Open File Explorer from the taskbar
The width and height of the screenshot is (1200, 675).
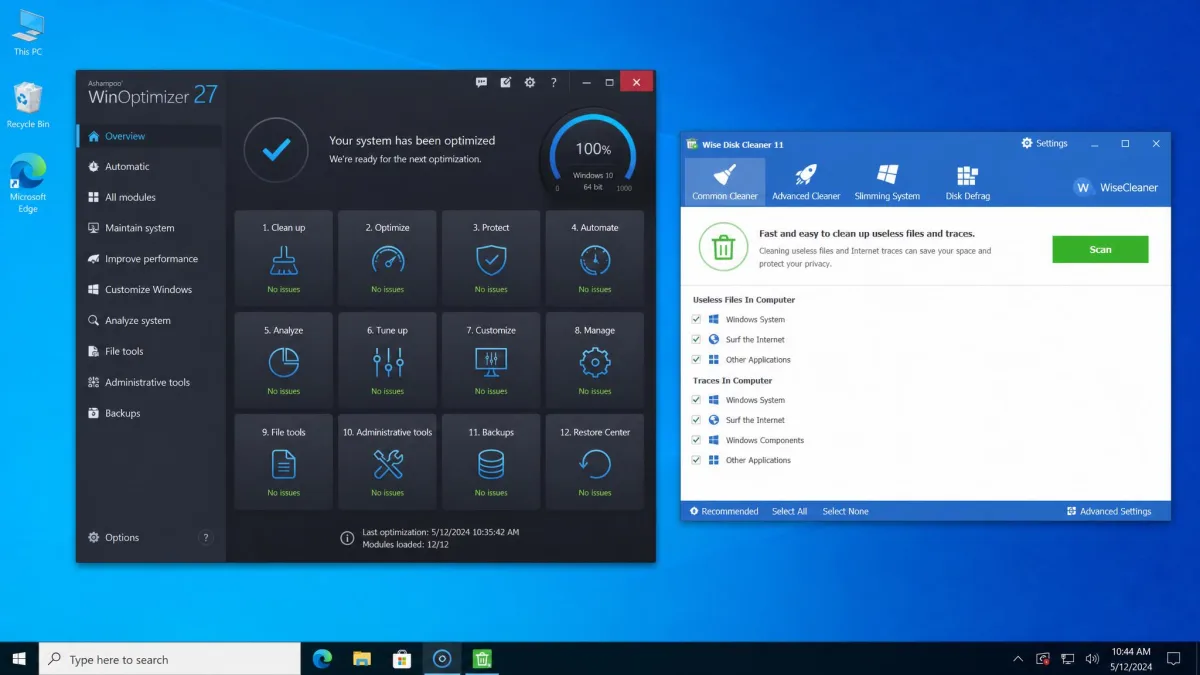coord(362,659)
